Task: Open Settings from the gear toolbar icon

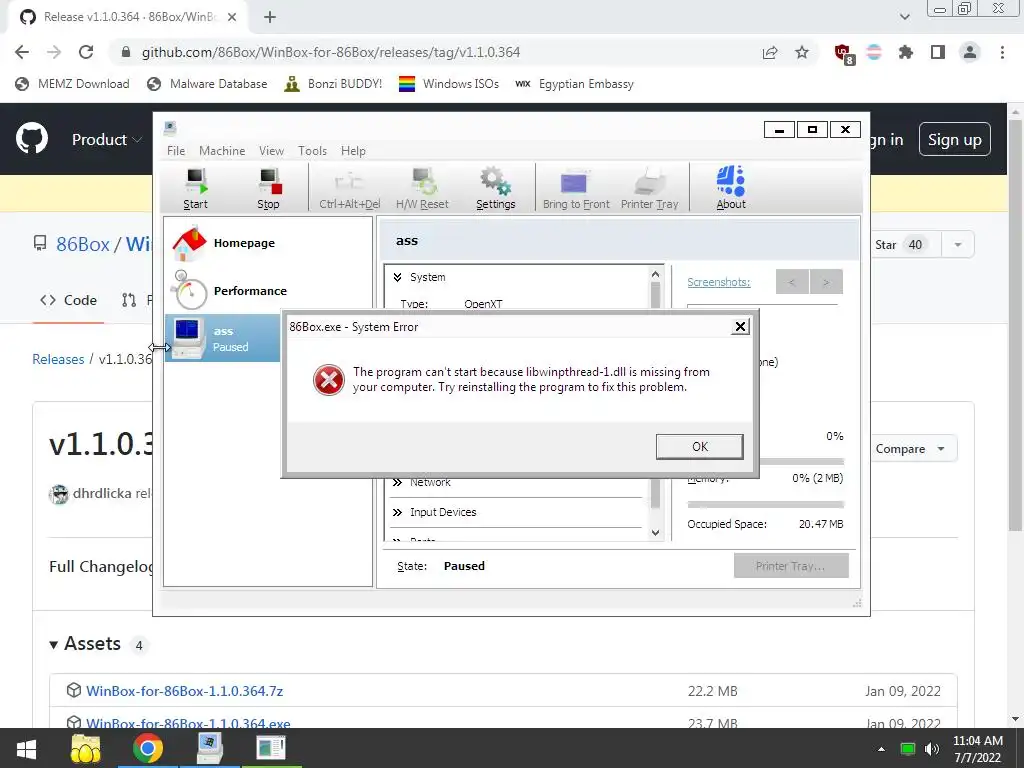Action: tap(496, 188)
